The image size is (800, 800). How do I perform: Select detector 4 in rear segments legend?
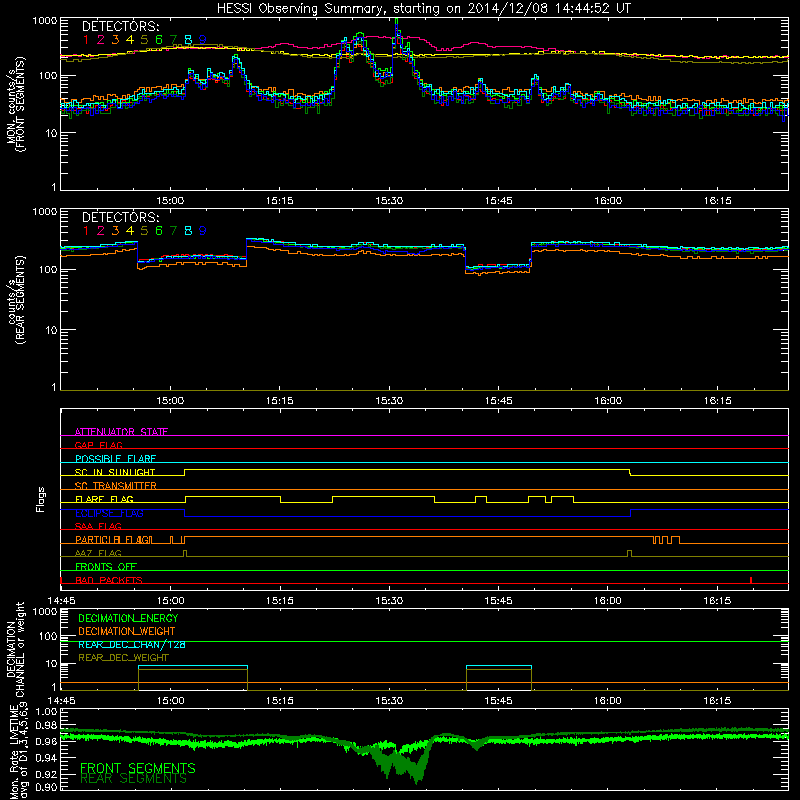[130, 231]
